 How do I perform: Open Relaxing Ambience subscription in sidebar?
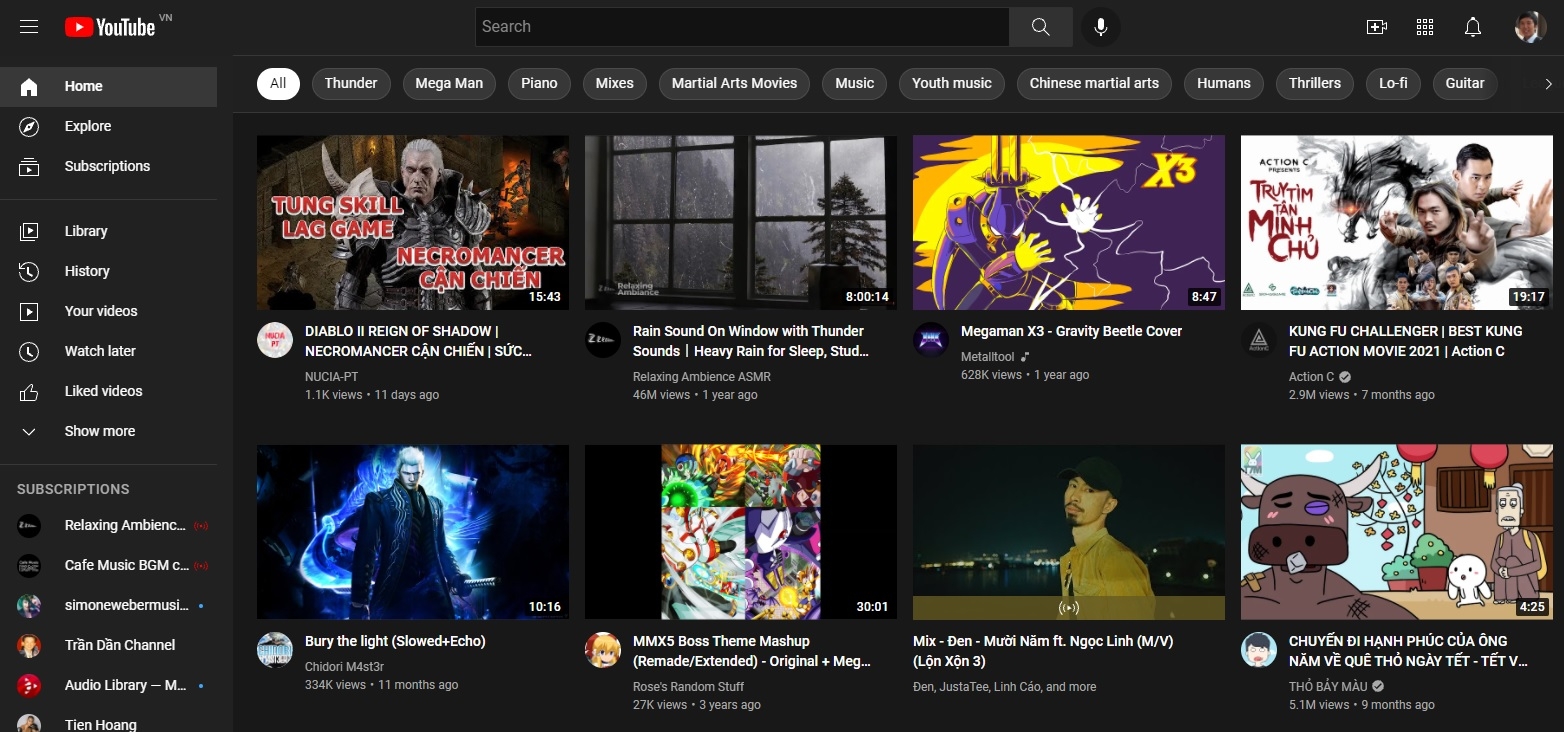pyautogui.click(x=108, y=525)
